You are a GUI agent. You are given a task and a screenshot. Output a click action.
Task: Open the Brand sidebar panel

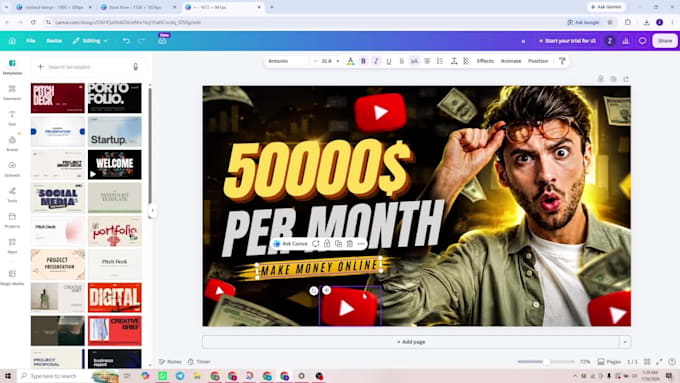[x=12, y=143]
